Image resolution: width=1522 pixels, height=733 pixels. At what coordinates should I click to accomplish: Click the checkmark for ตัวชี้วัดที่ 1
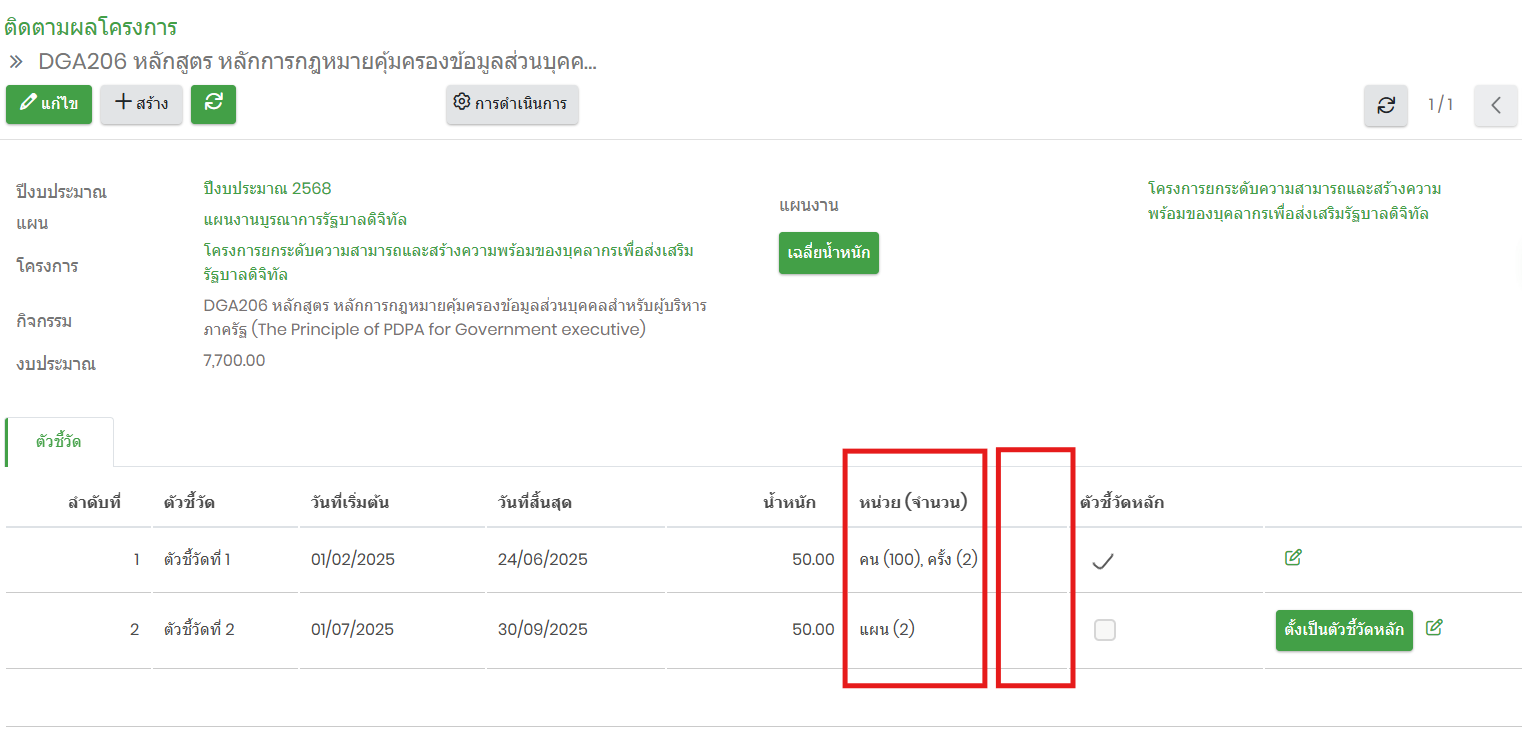(x=1103, y=561)
